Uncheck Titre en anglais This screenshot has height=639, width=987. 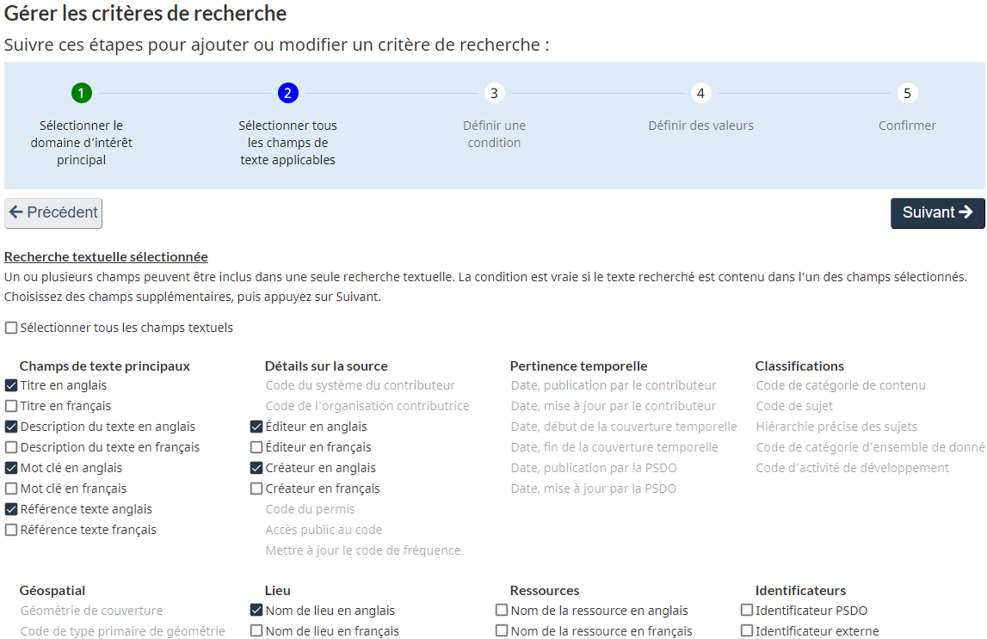tap(11, 385)
